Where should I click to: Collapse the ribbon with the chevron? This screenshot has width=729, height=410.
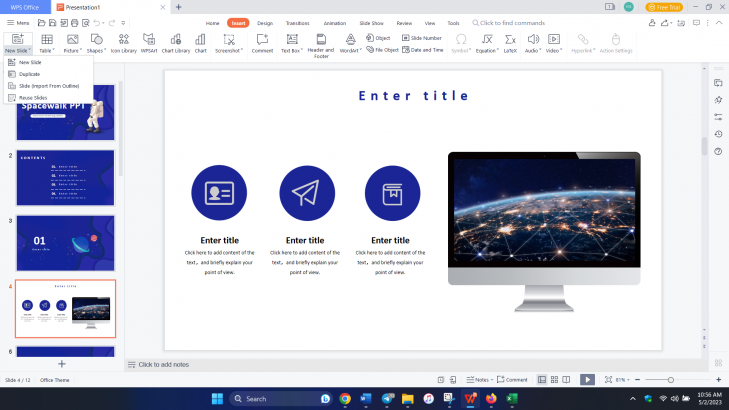tap(719, 23)
